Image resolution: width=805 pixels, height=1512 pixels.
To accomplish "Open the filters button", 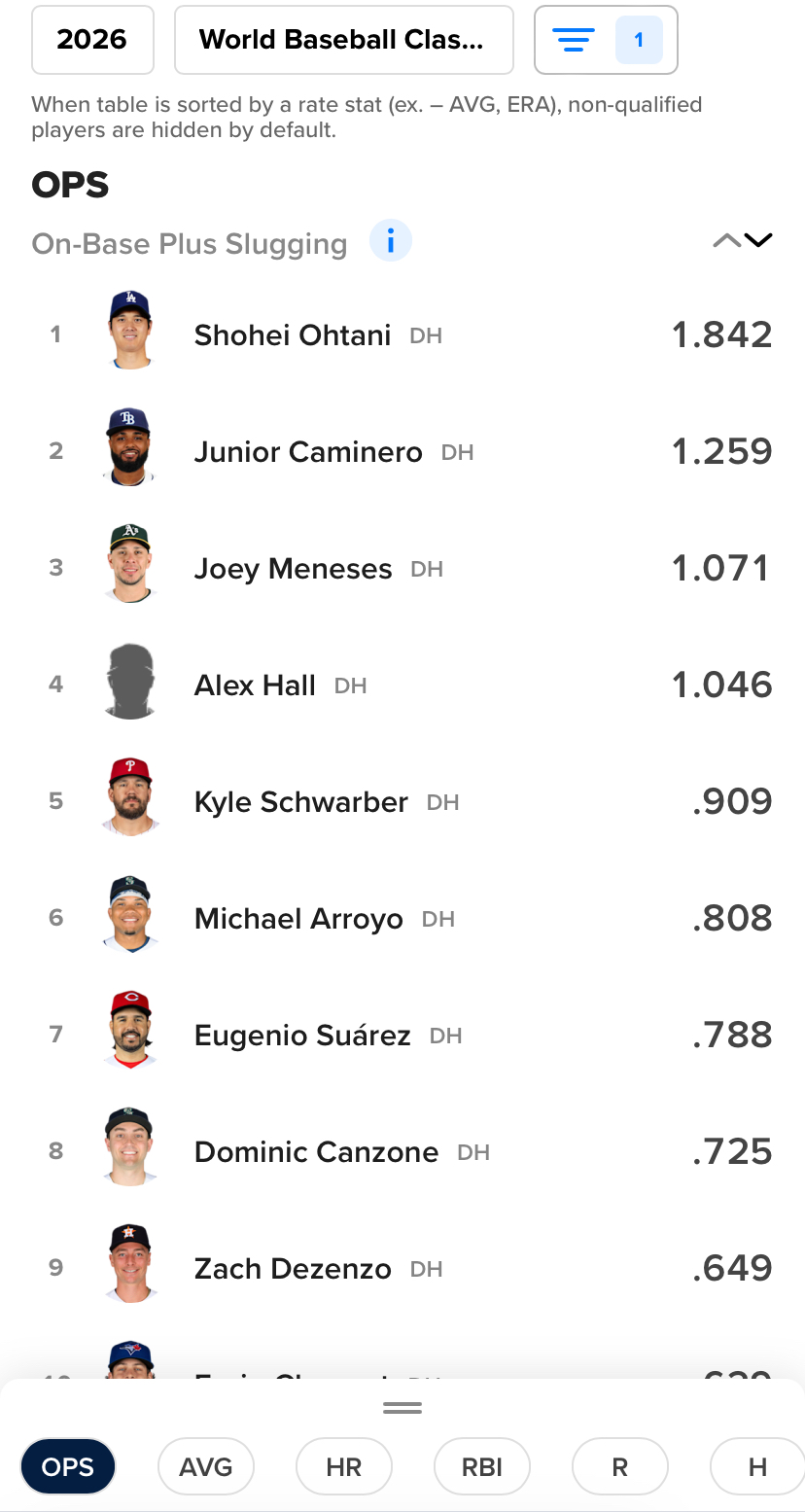I will pos(605,40).
